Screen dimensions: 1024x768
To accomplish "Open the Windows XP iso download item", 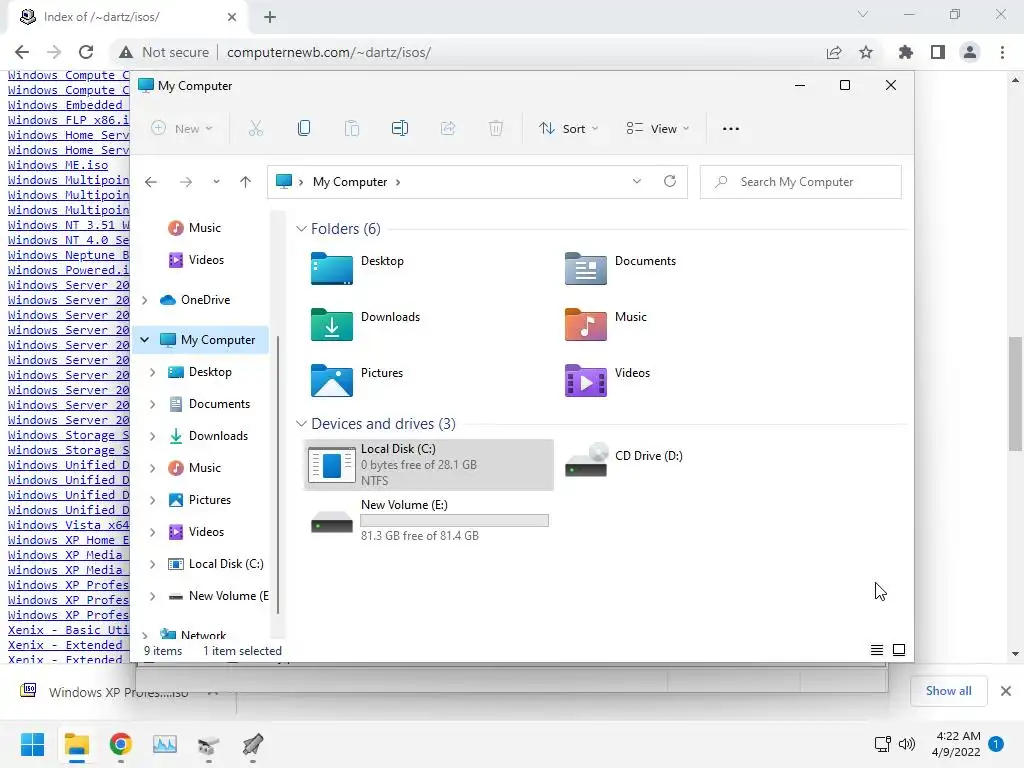I will (x=118, y=692).
